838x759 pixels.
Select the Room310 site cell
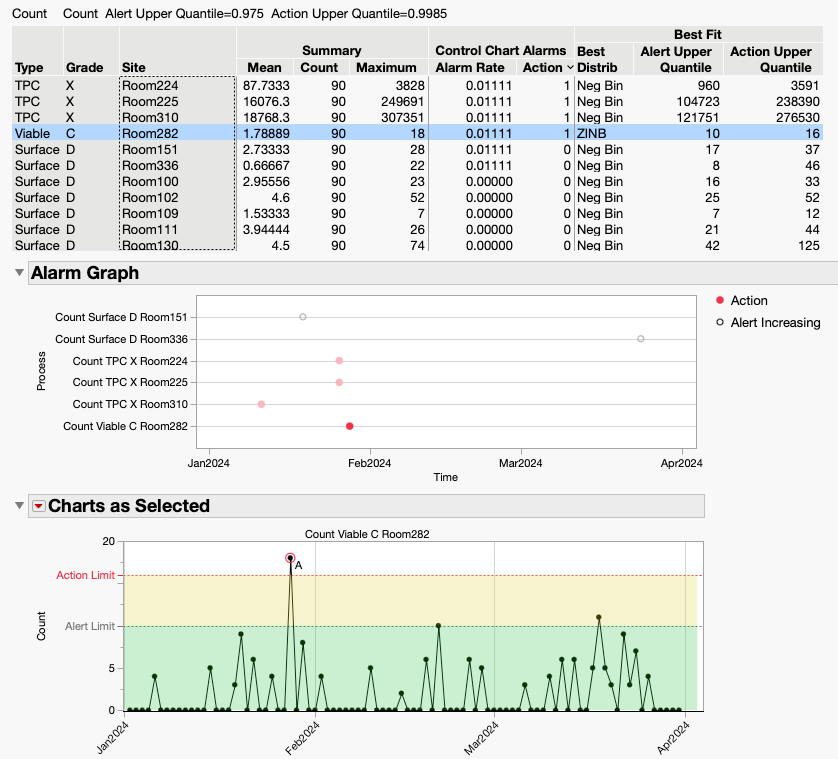(x=150, y=118)
